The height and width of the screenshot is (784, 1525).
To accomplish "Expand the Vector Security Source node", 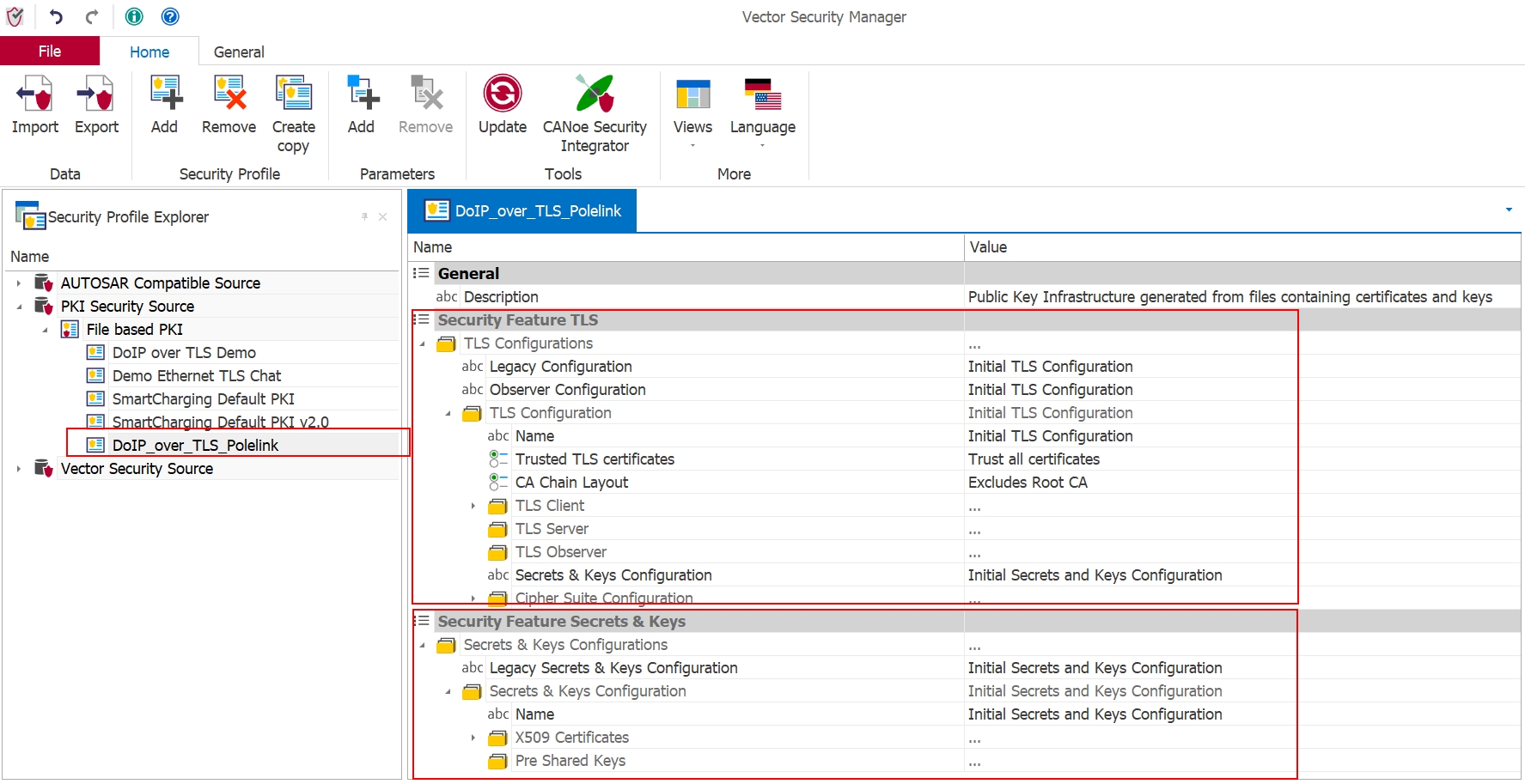I will [19, 469].
